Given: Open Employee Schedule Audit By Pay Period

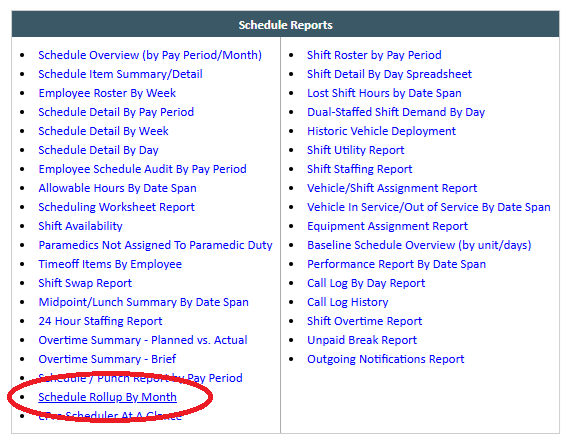Looking at the screenshot, I should pos(142,169).
